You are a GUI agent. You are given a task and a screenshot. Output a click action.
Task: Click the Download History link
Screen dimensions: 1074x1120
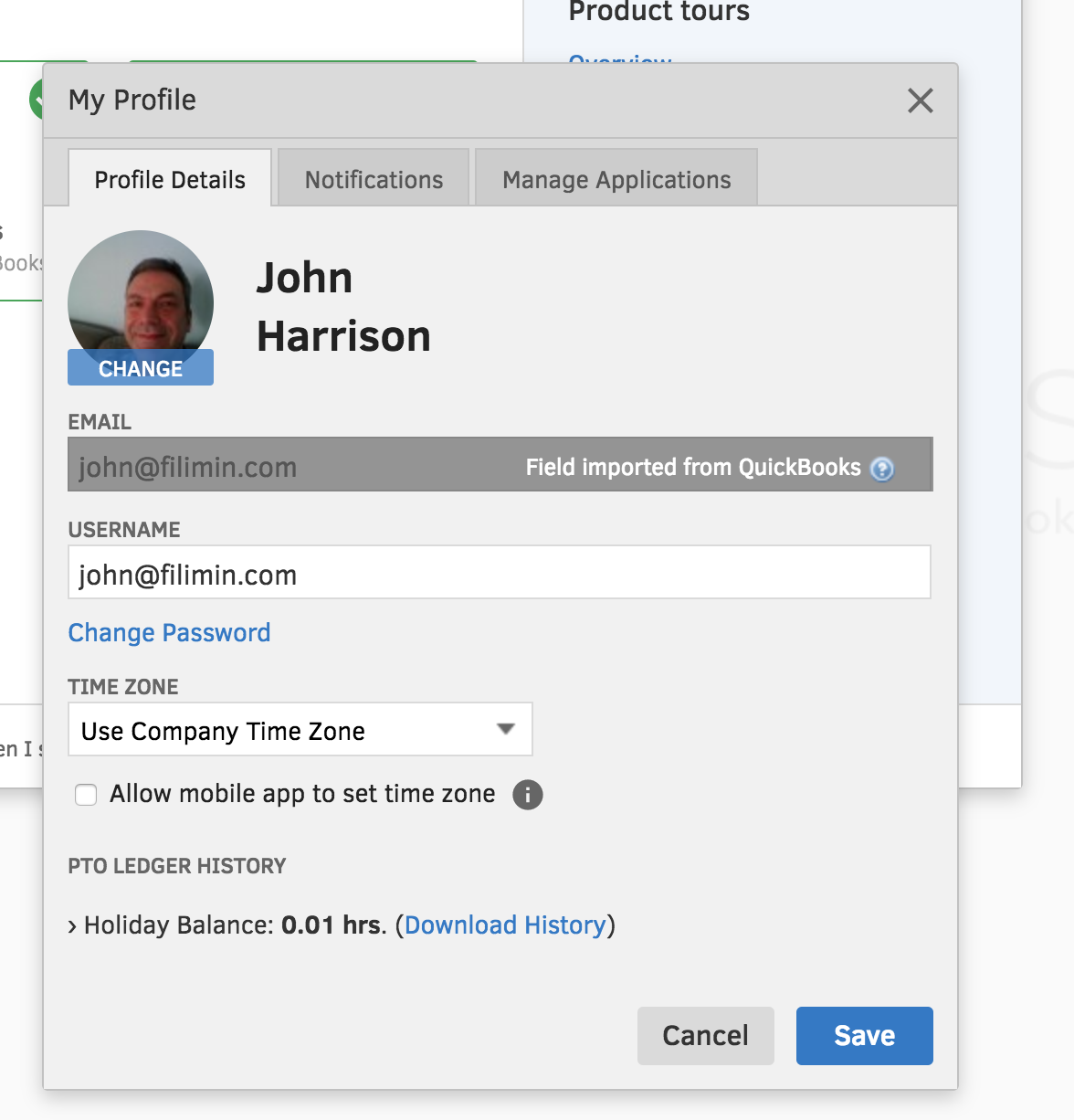(505, 925)
